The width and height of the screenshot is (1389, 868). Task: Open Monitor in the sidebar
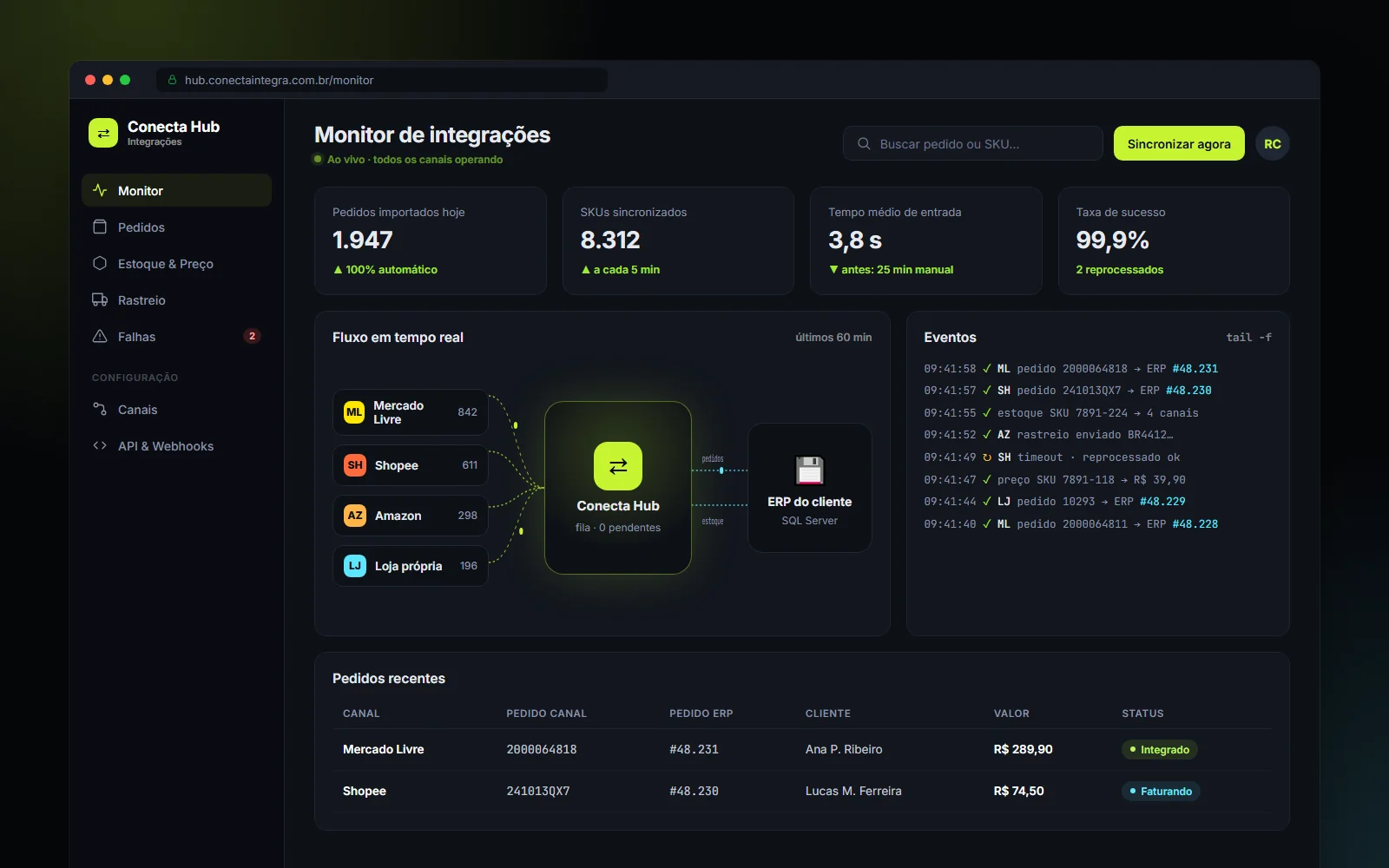pos(176,190)
